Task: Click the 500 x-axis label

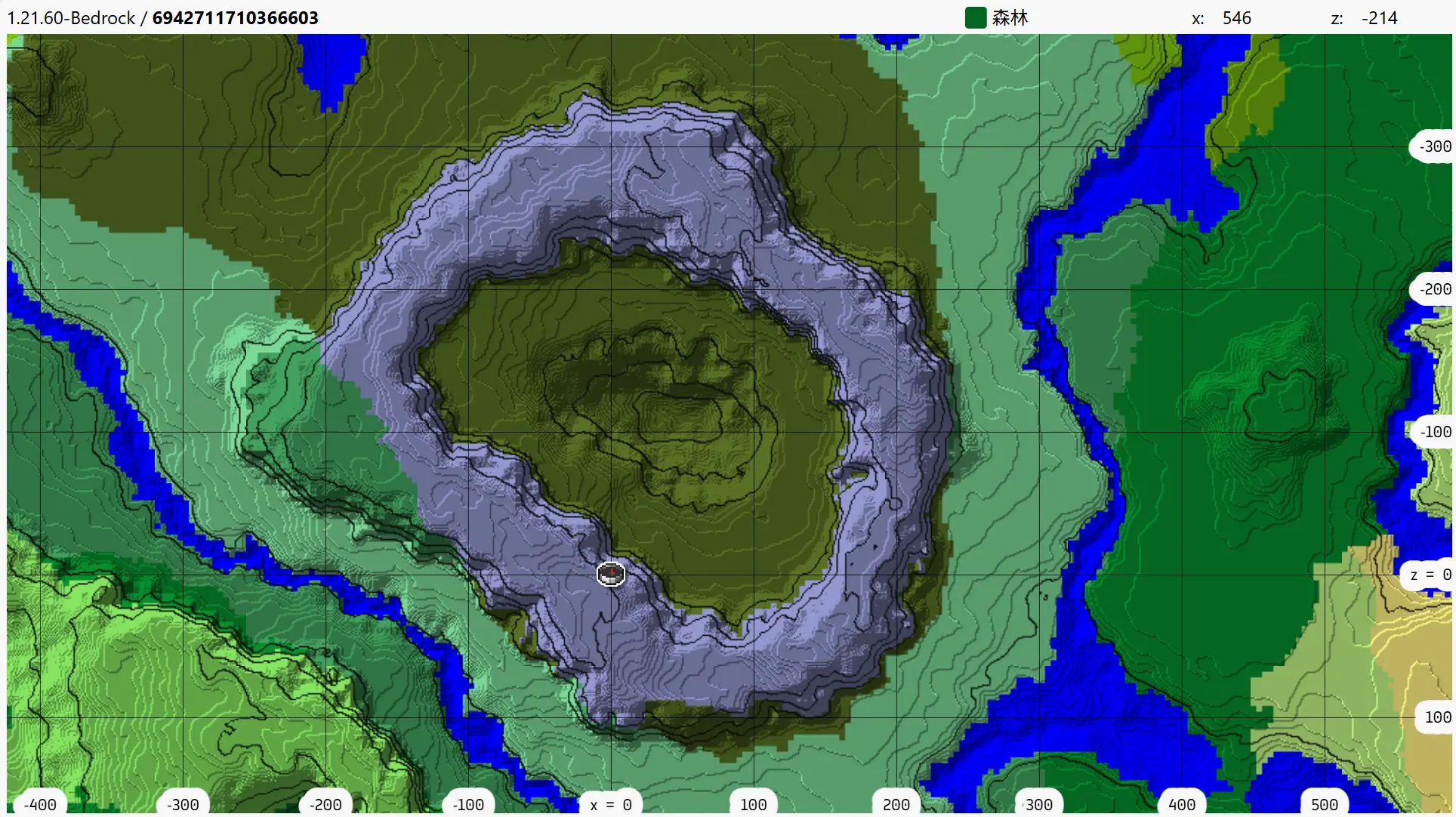Action: 1325,804
